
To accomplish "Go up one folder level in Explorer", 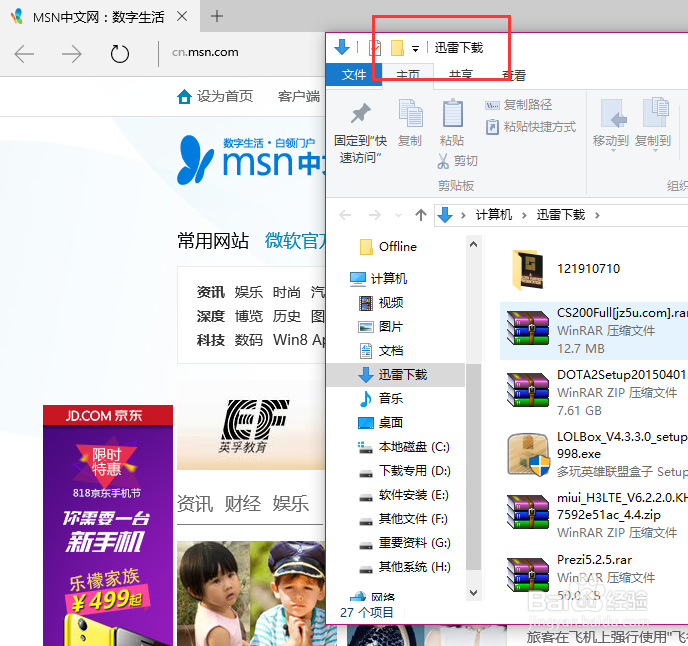I will click(421, 215).
